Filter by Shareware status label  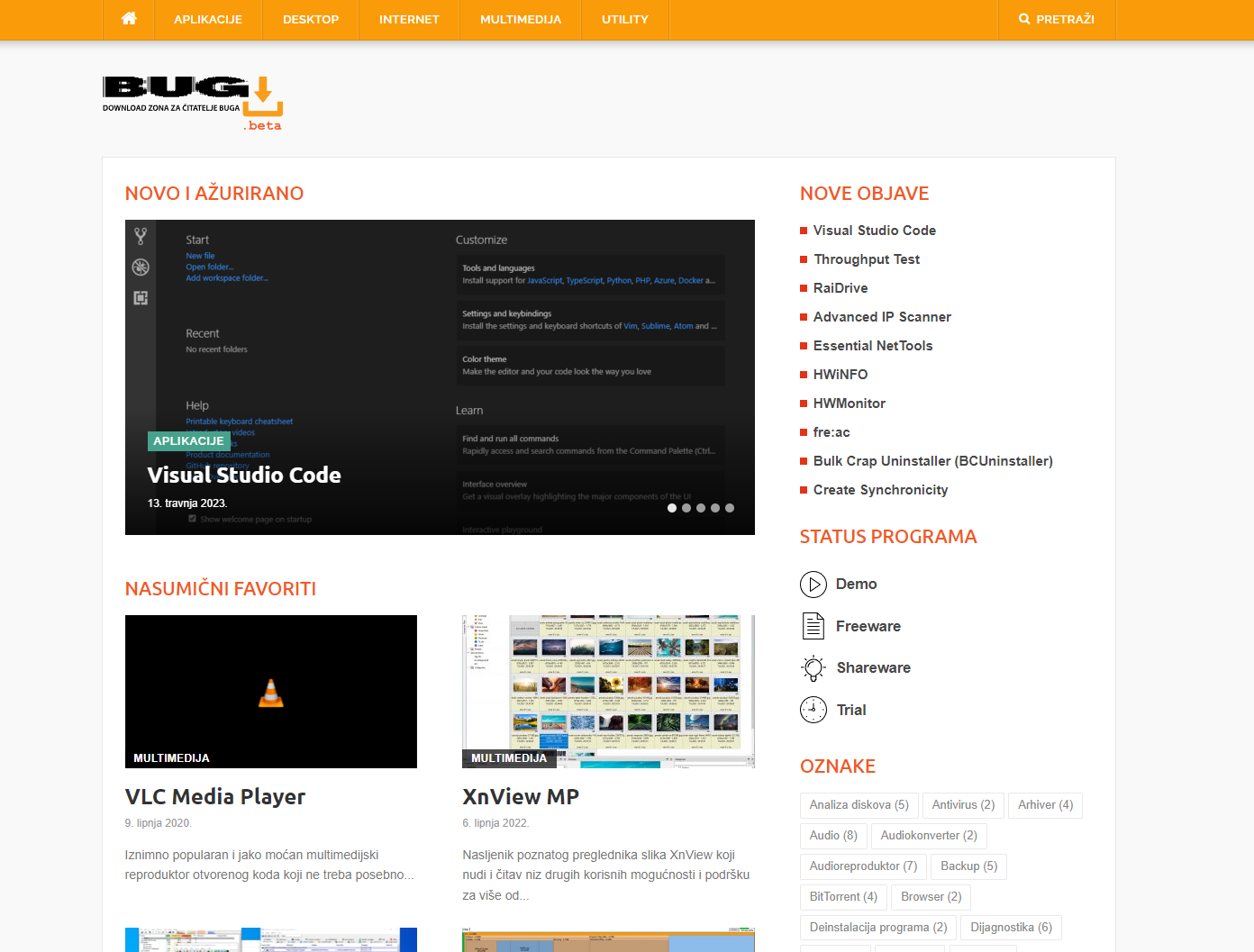coord(873,667)
